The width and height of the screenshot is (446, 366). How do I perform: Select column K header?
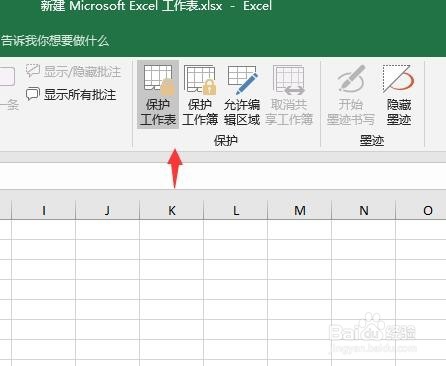pos(171,210)
